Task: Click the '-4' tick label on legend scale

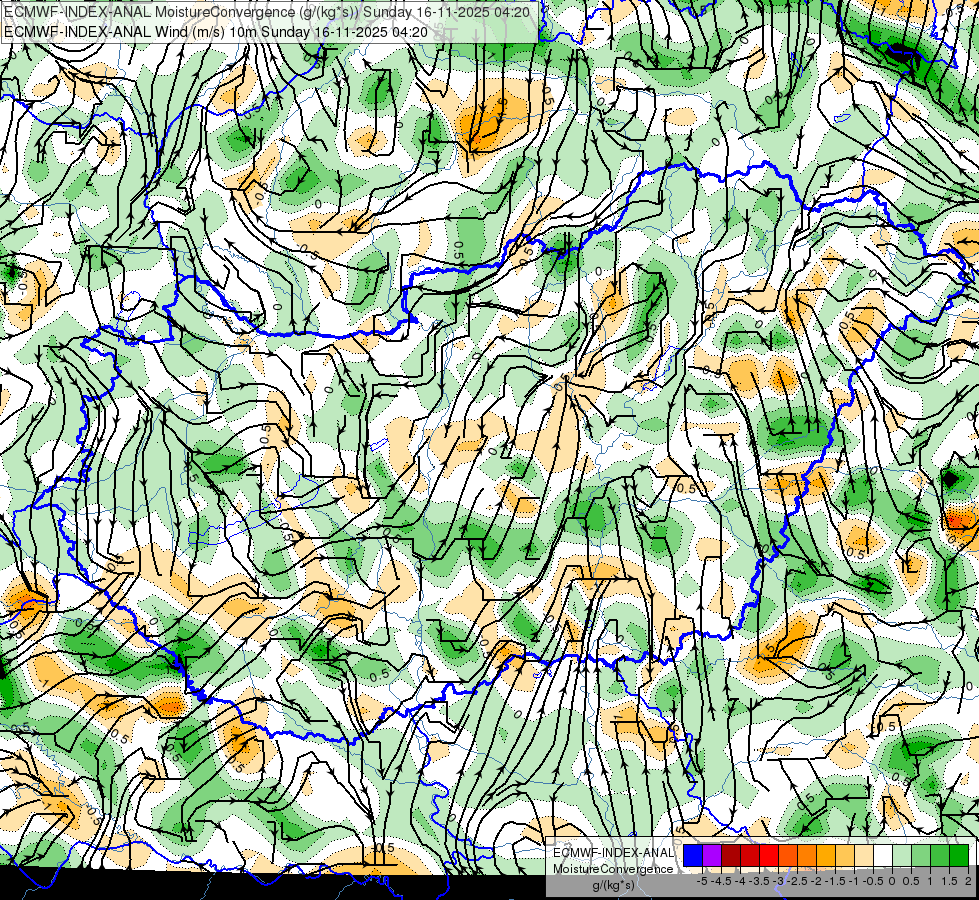Action: [x=740, y=881]
